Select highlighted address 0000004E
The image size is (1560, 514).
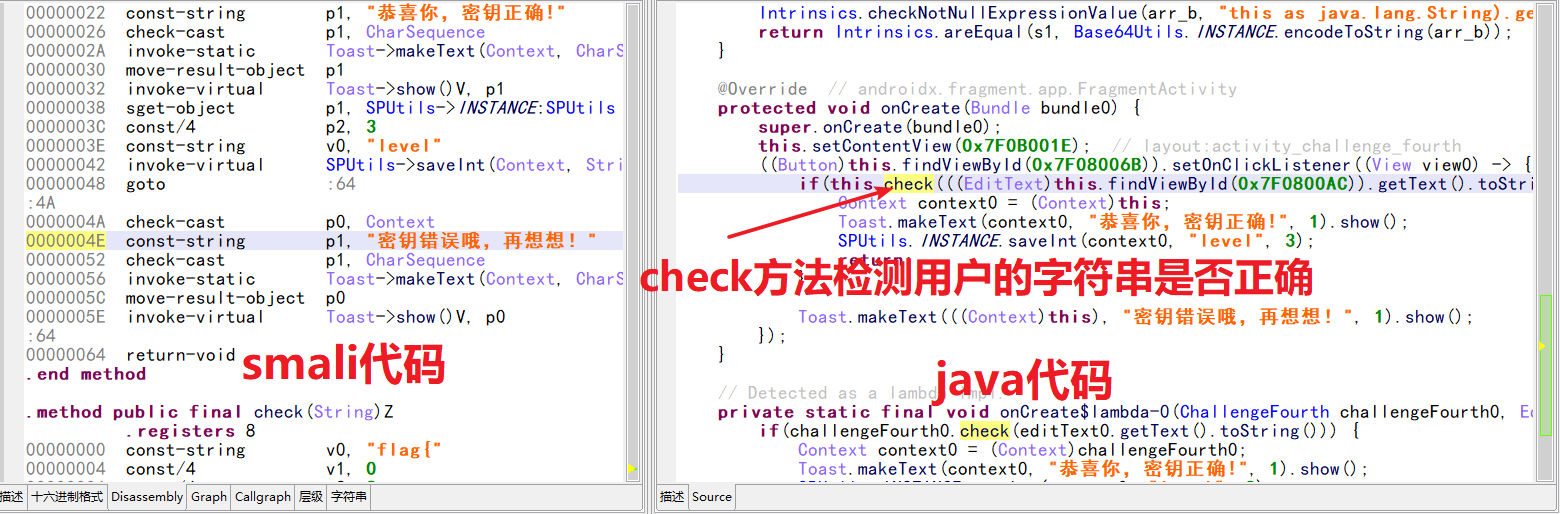point(65,241)
